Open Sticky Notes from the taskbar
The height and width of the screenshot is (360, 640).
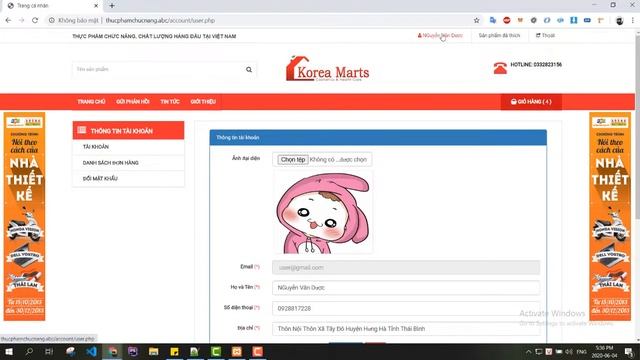pyautogui.click(x=174, y=352)
